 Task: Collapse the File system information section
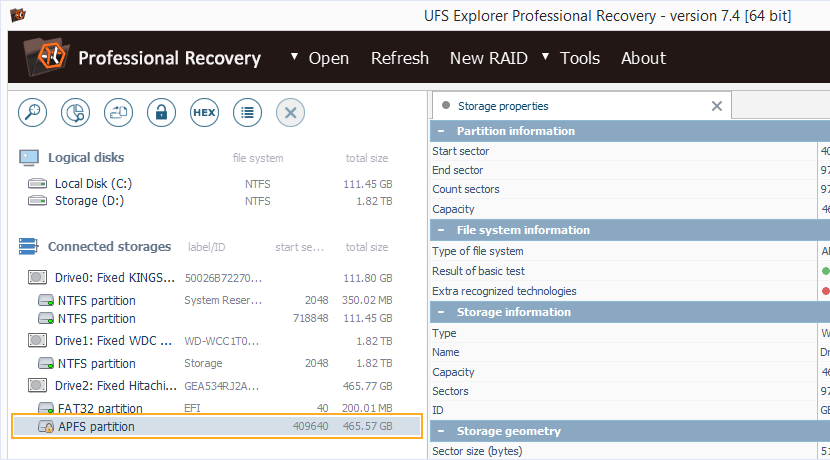point(441,230)
